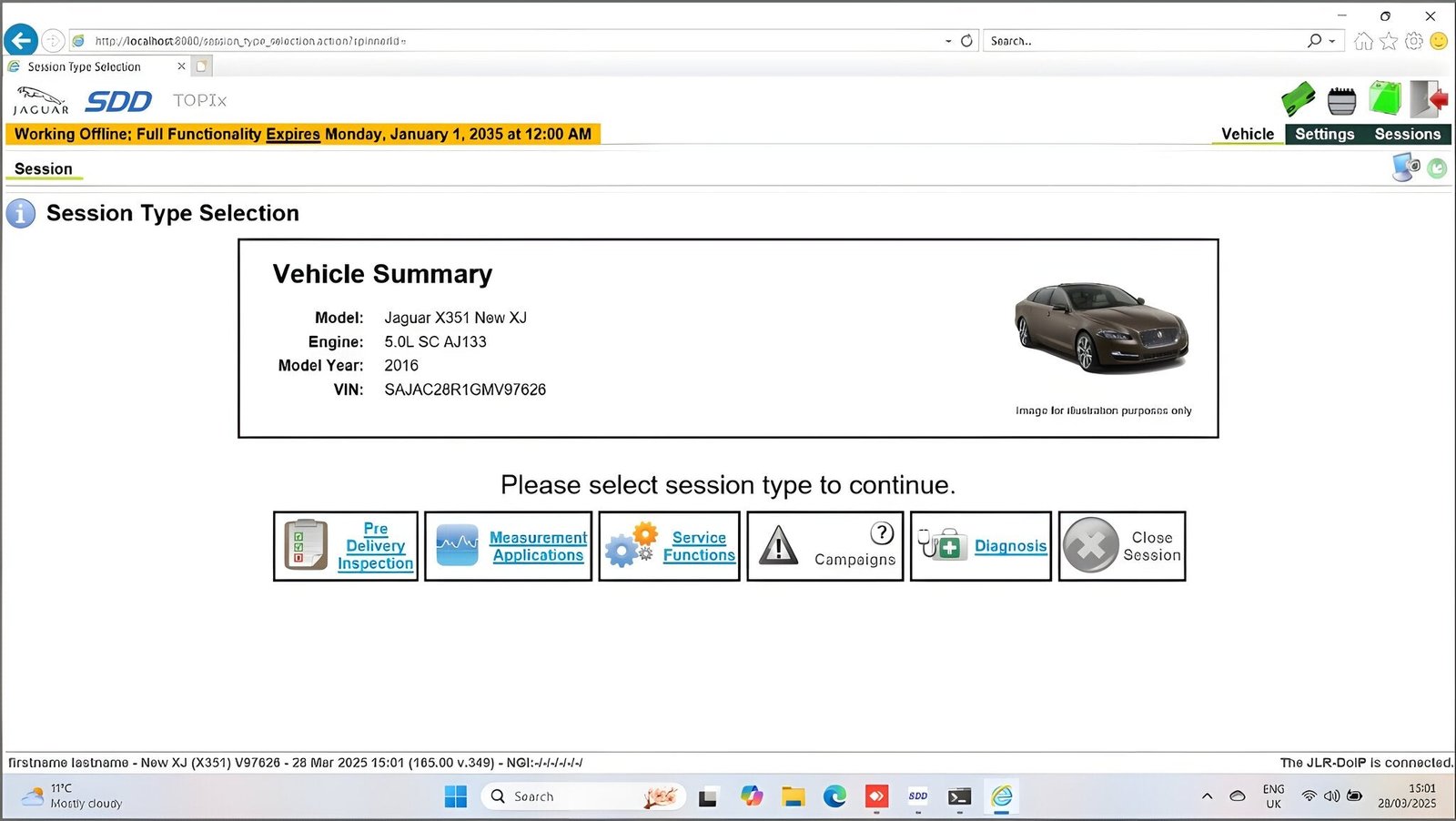Click the Measurement Applications waveform icon
This screenshot has width=1456, height=821.
click(x=457, y=545)
